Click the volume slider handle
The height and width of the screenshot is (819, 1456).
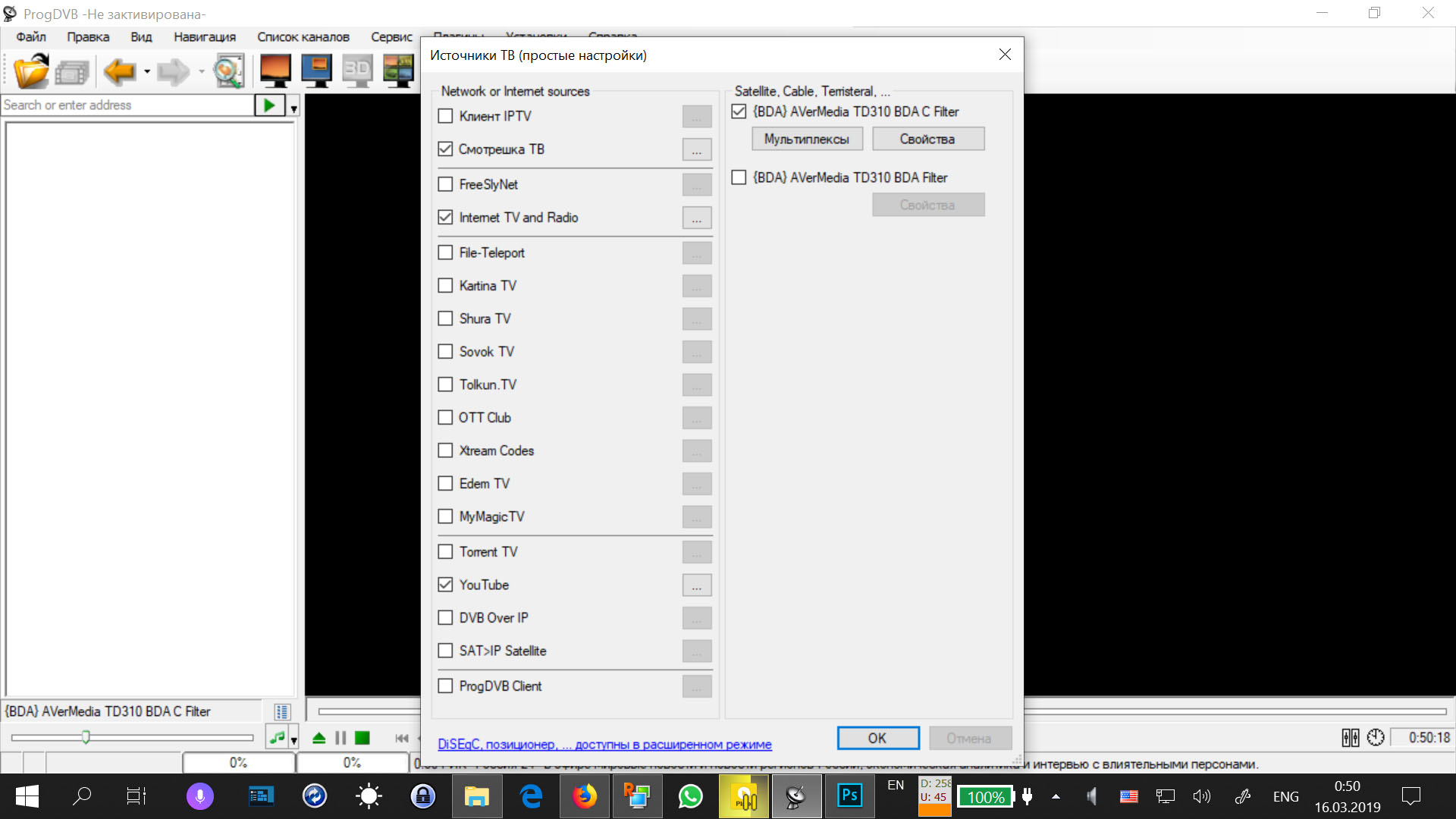point(86,737)
